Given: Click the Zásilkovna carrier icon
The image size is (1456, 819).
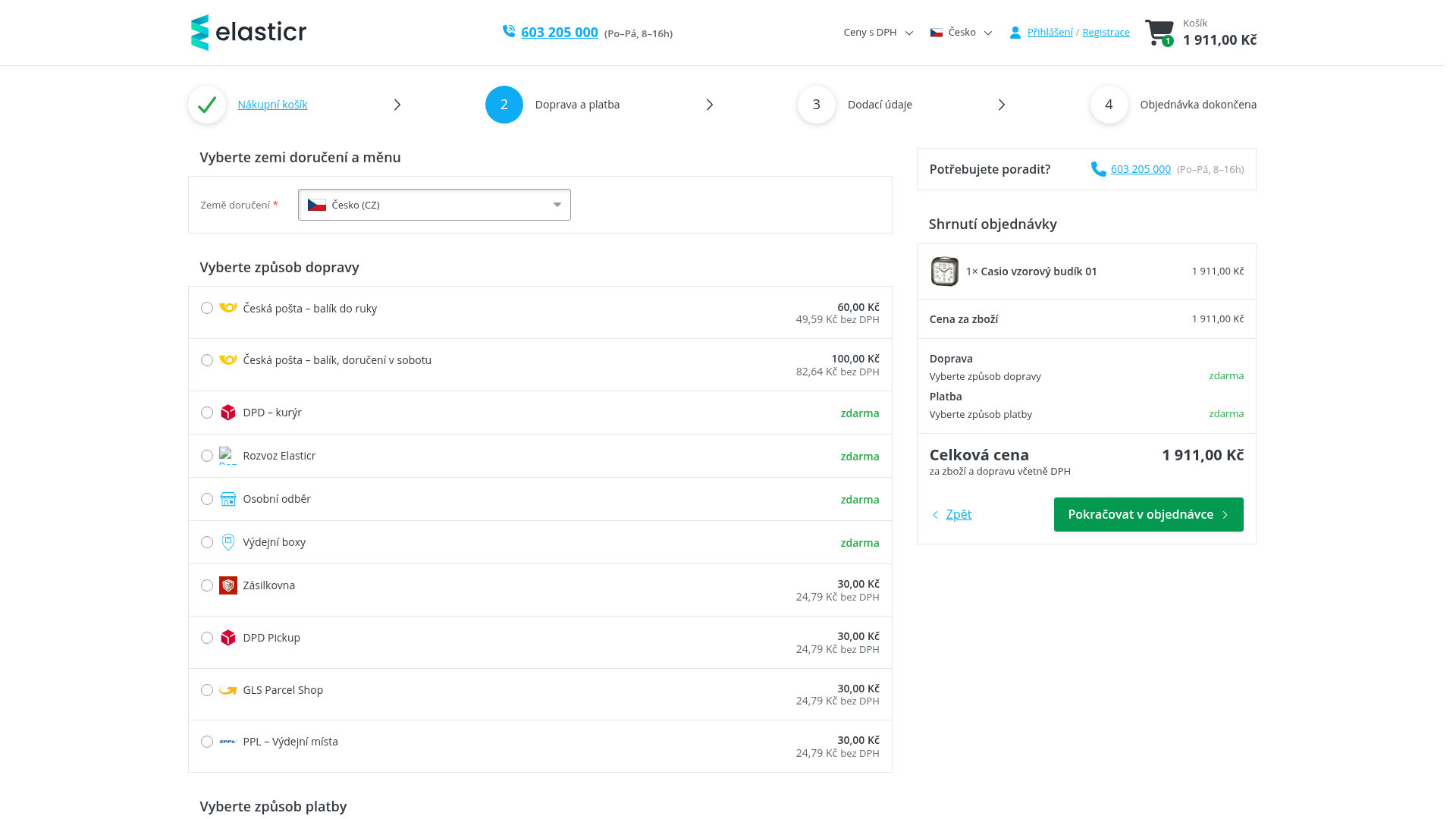Looking at the screenshot, I should (x=228, y=585).
